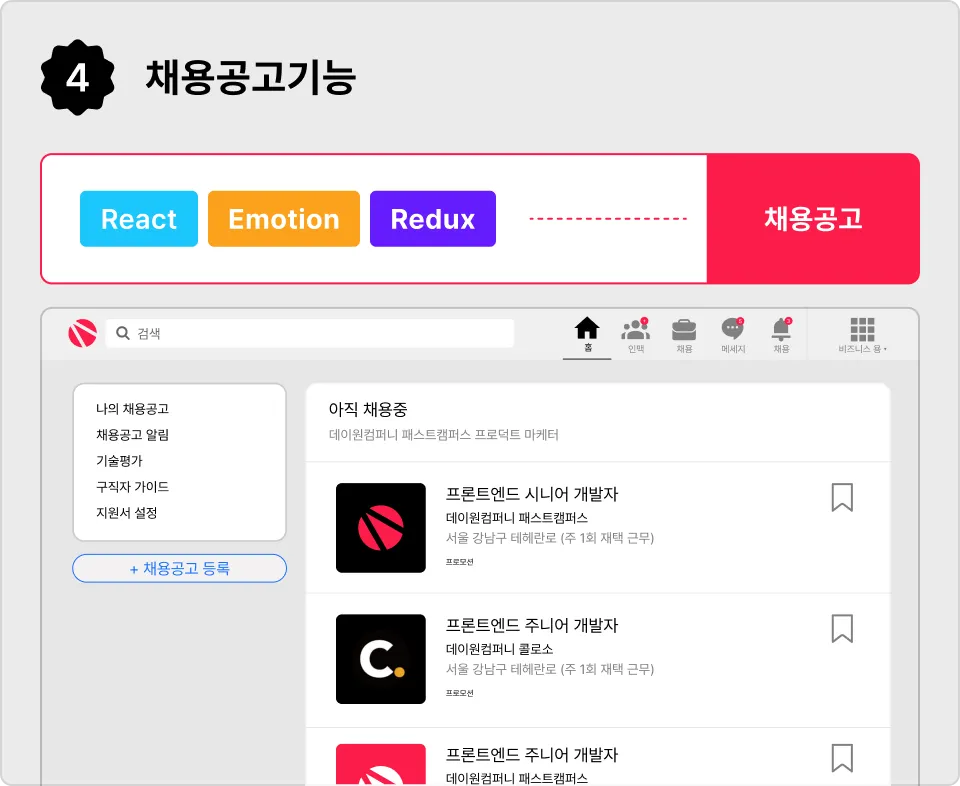Bookmark the 데이원컴퍼니 콜로소 junior job
960x786 pixels.
coord(842,628)
